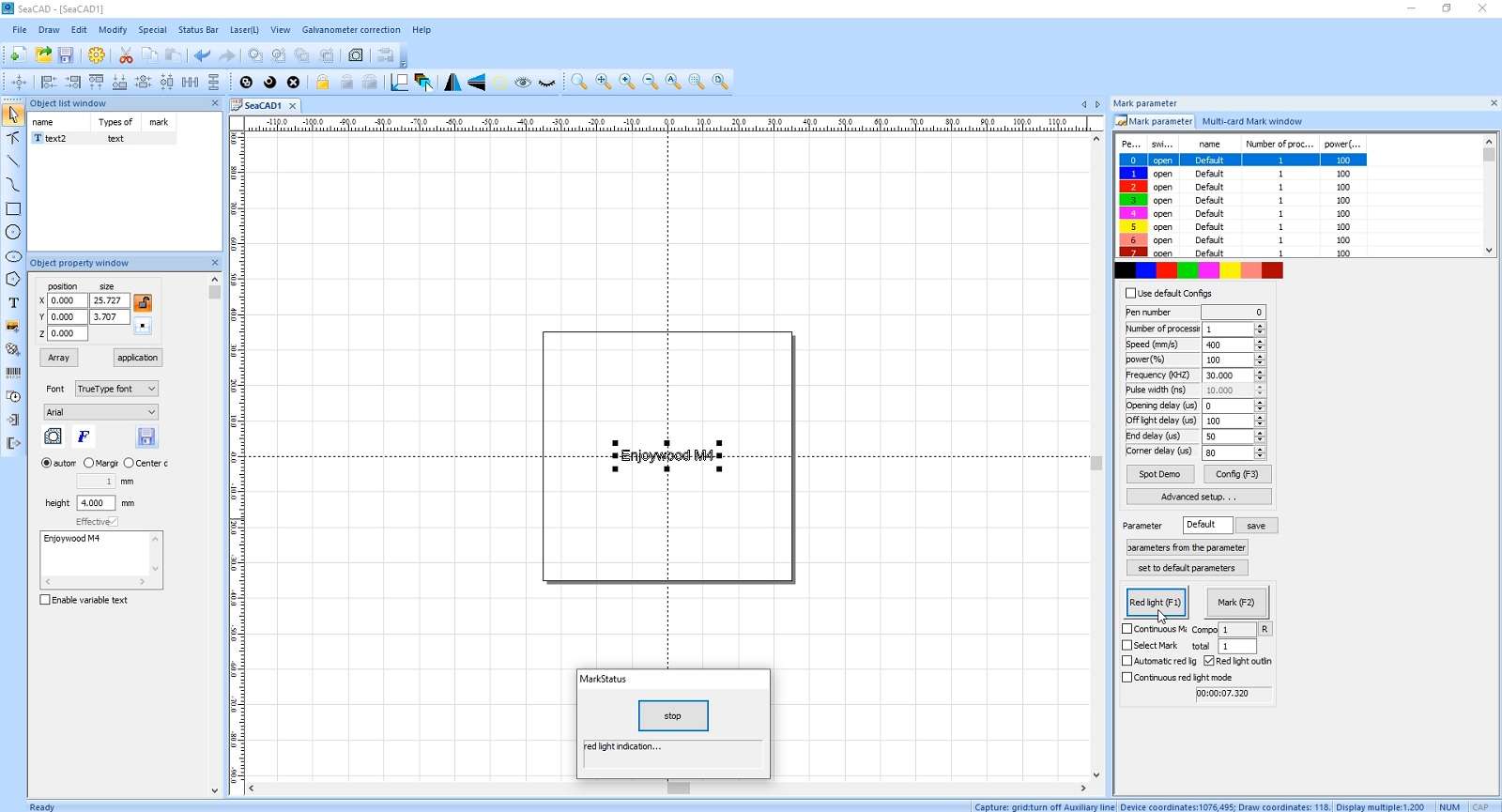Select the Rectangle drawing tool
This screenshot has height=812, width=1502.
13,209
